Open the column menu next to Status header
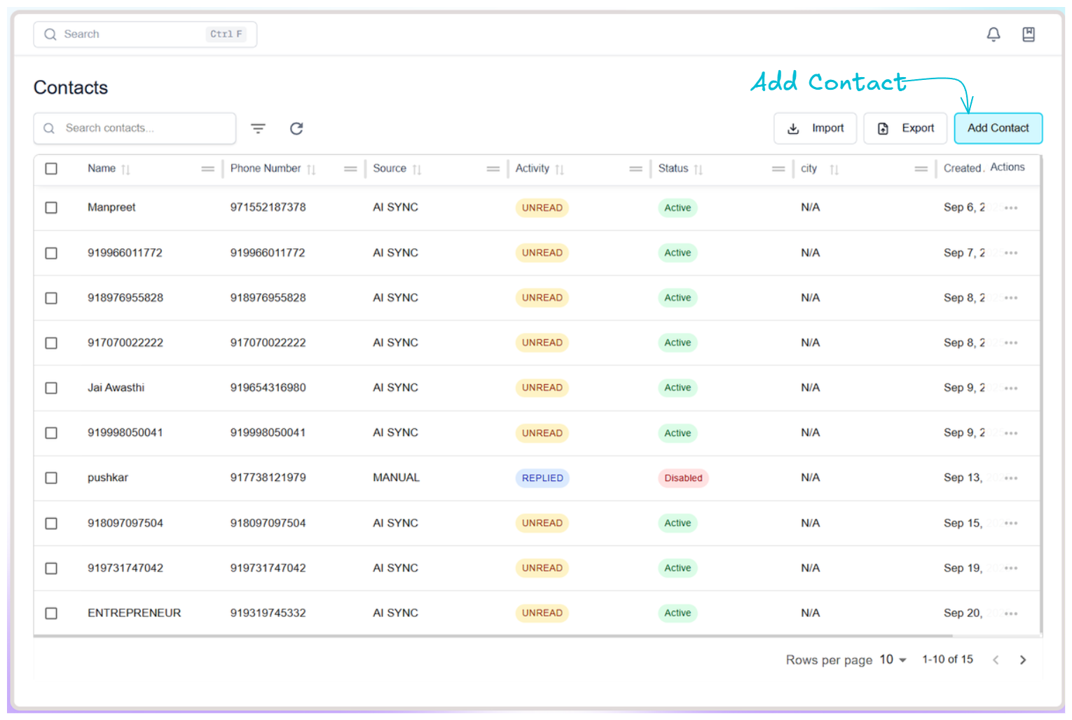Image resolution: width=1072 pixels, height=720 pixels. [x=779, y=169]
